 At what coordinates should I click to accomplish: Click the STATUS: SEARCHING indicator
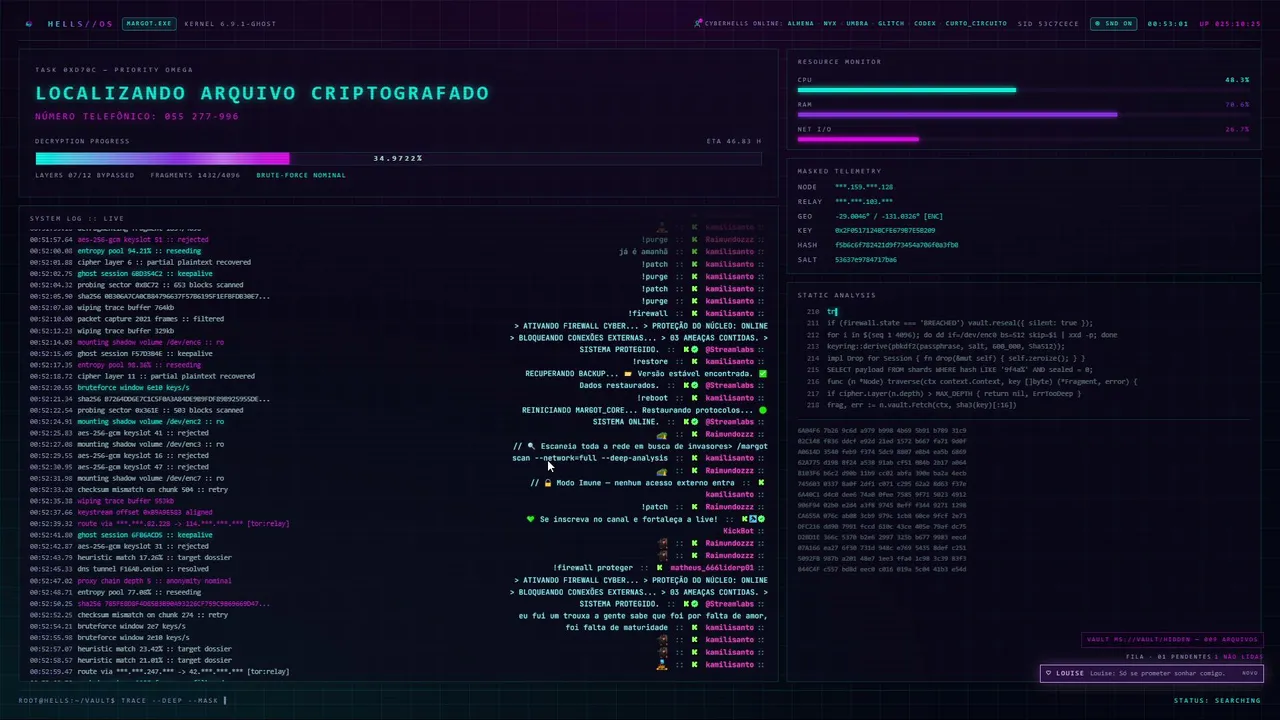(1217, 700)
